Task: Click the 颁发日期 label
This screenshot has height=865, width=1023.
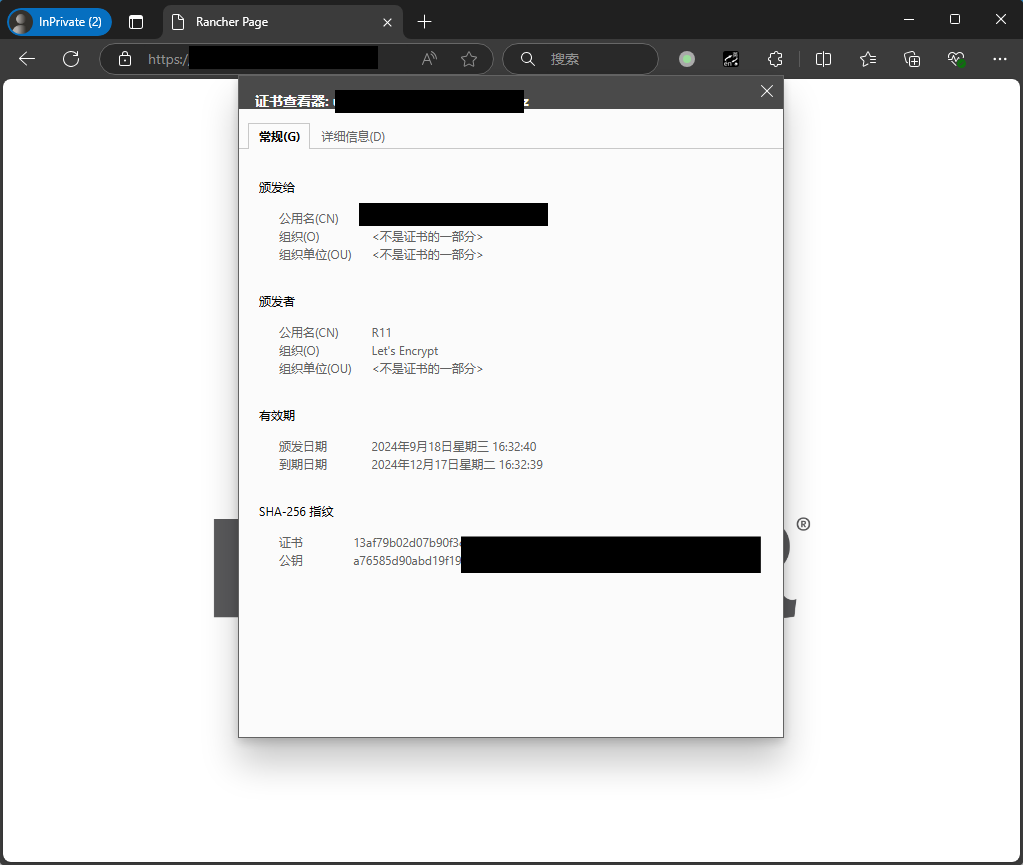Action: click(x=303, y=447)
